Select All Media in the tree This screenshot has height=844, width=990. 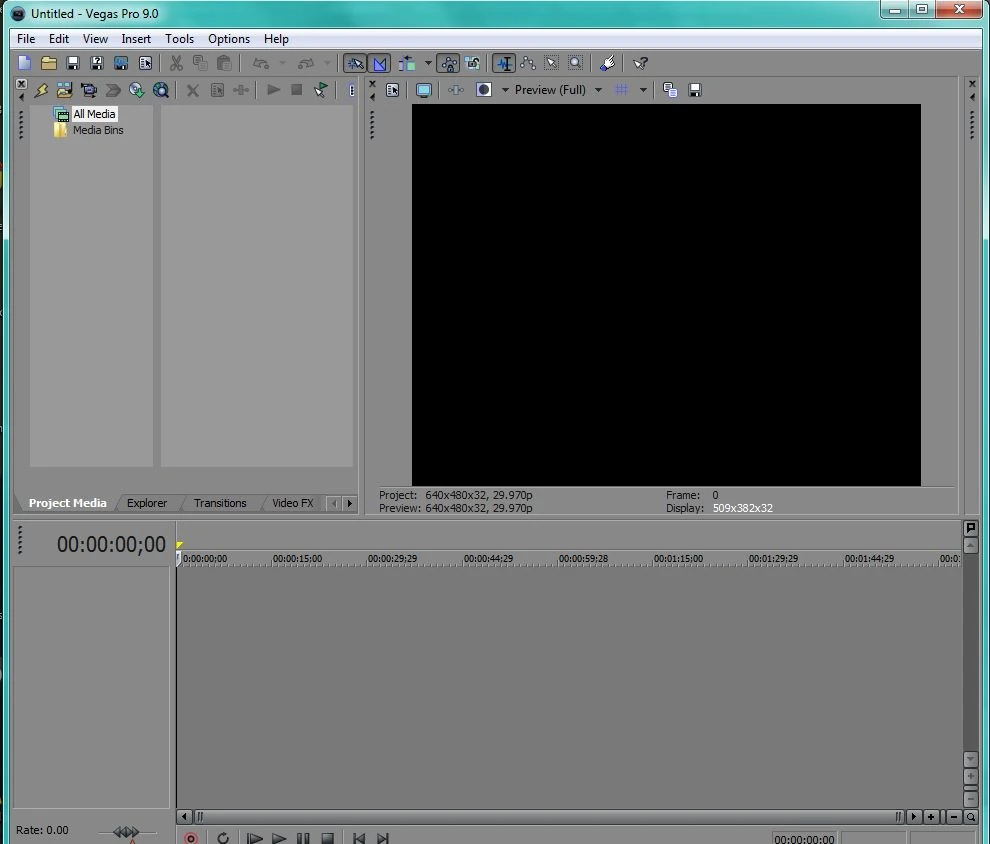(x=94, y=114)
